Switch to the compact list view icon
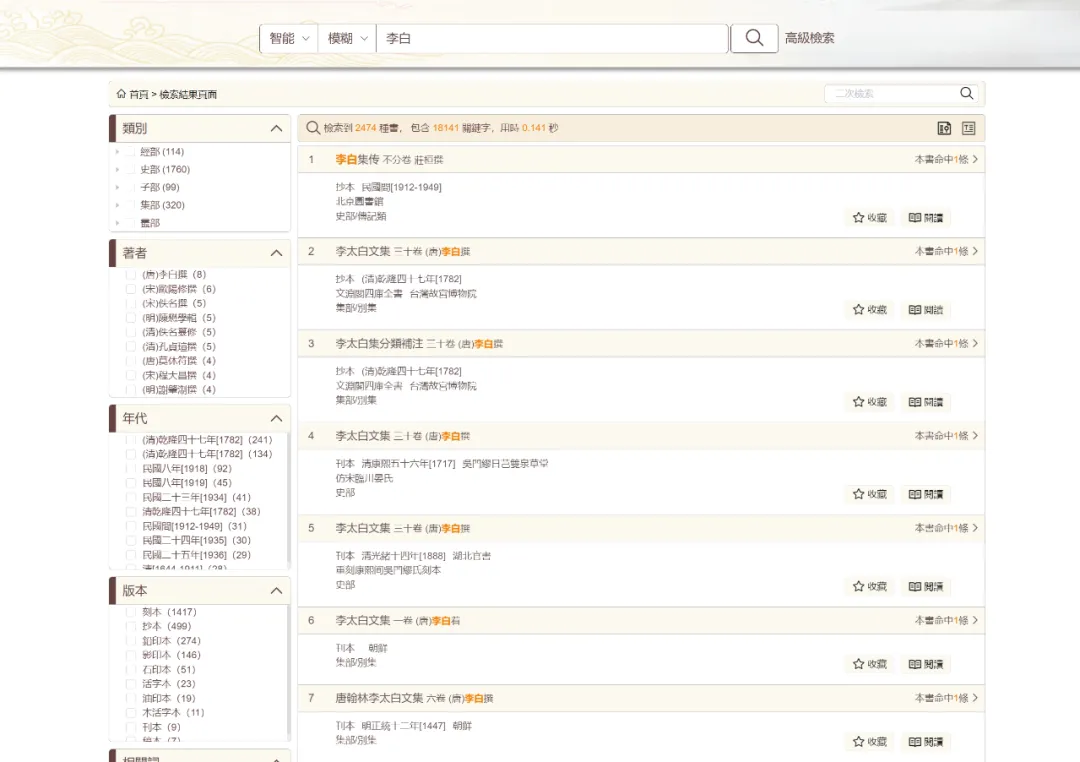Viewport: 1080px width, 762px height. (x=968, y=128)
